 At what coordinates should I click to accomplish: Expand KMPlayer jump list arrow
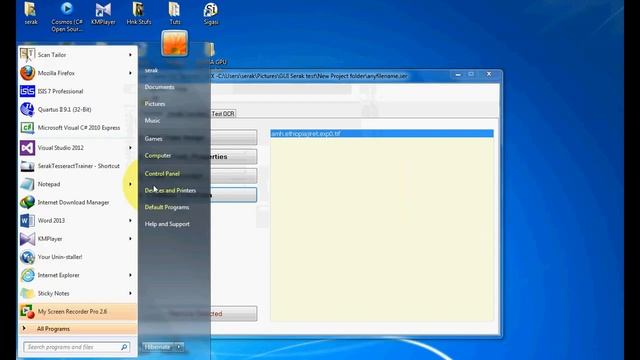coord(130,239)
